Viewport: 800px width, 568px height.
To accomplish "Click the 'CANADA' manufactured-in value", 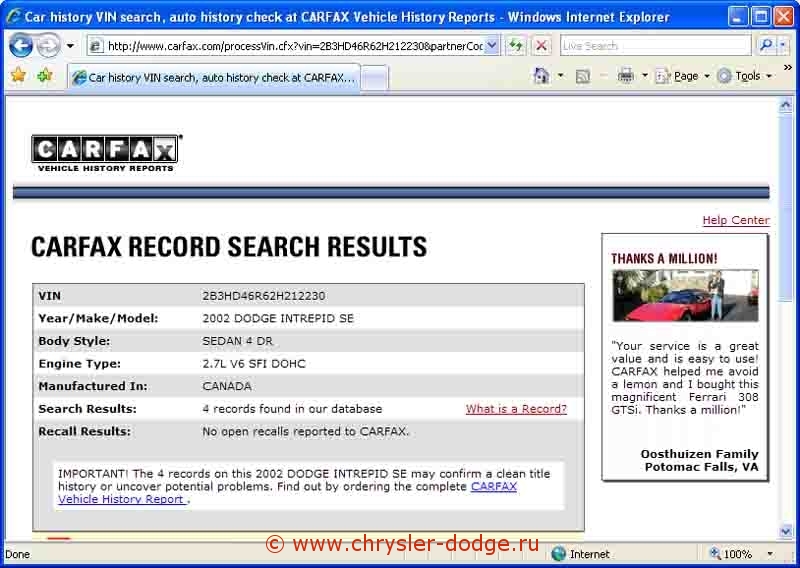I will (x=227, y=386).
